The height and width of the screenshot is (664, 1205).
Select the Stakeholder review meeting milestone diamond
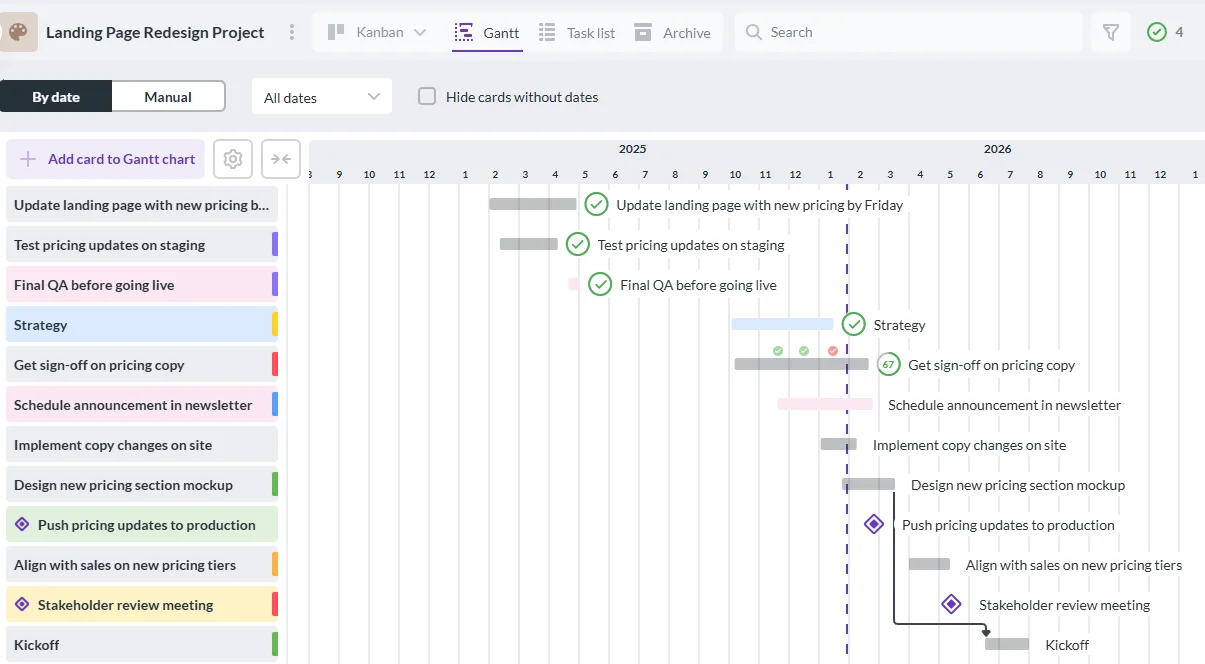pos(951,603)
